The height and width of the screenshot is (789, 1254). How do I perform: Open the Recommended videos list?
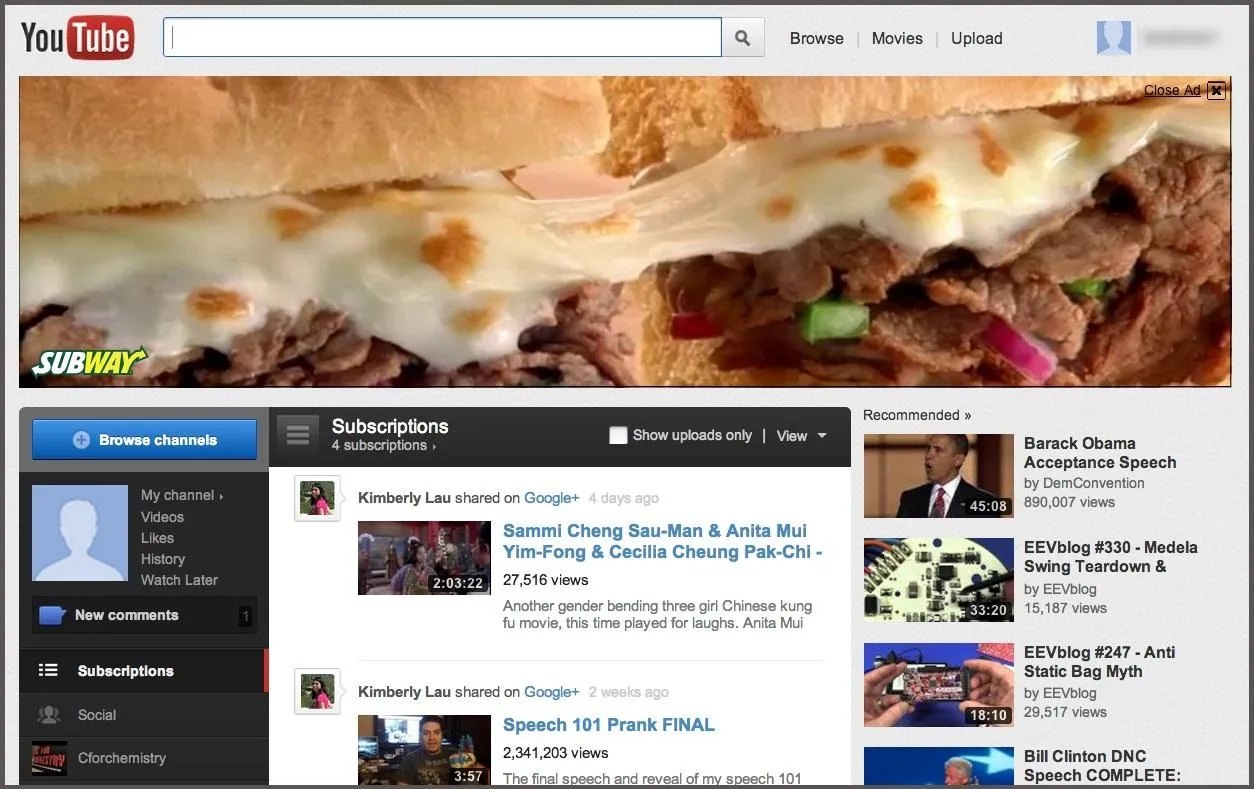[917, 415]
